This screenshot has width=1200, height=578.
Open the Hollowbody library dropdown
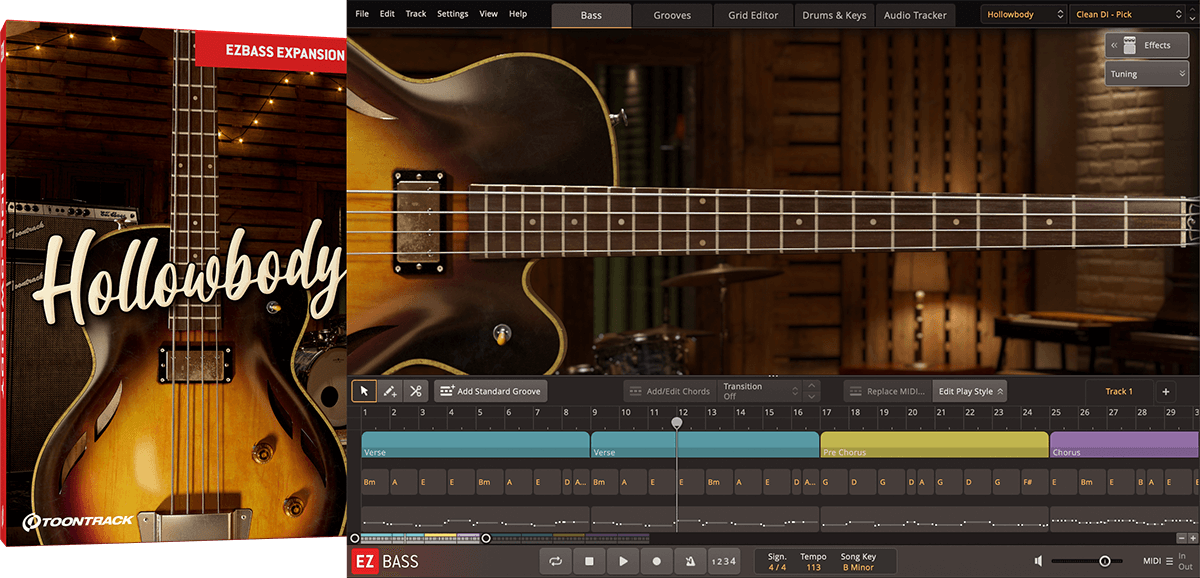[x=1024, y=15]
